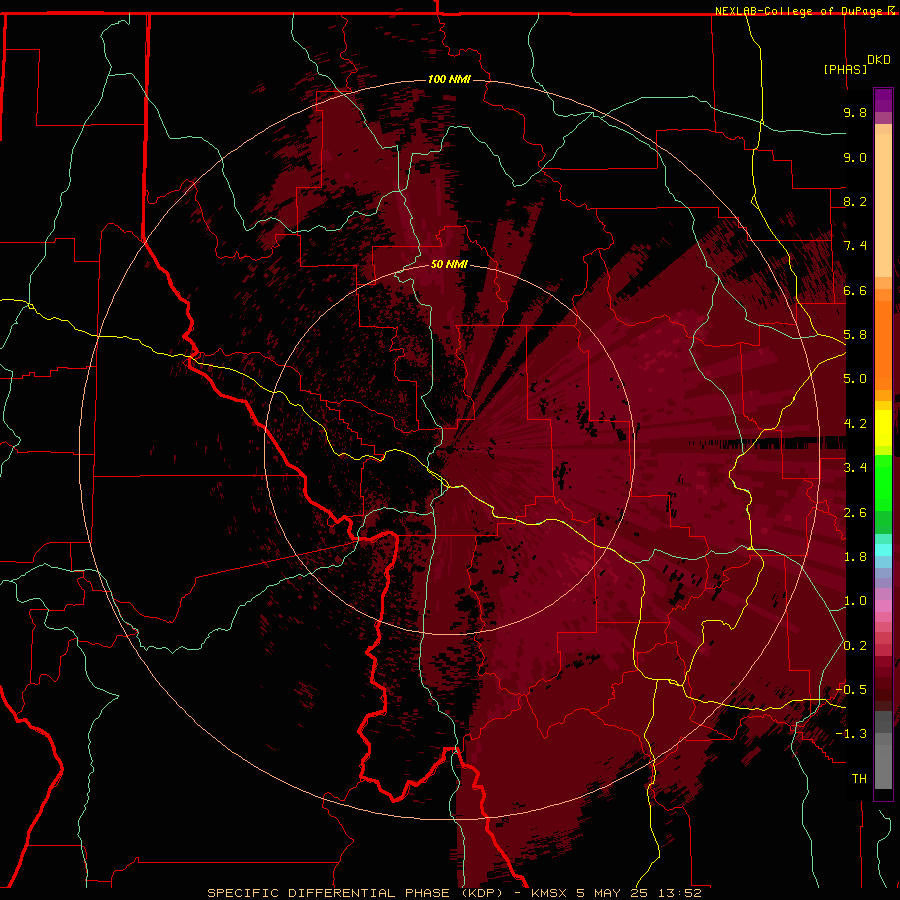Click the -1.3 scale value

pyautogui.click(x=851, y=734)
